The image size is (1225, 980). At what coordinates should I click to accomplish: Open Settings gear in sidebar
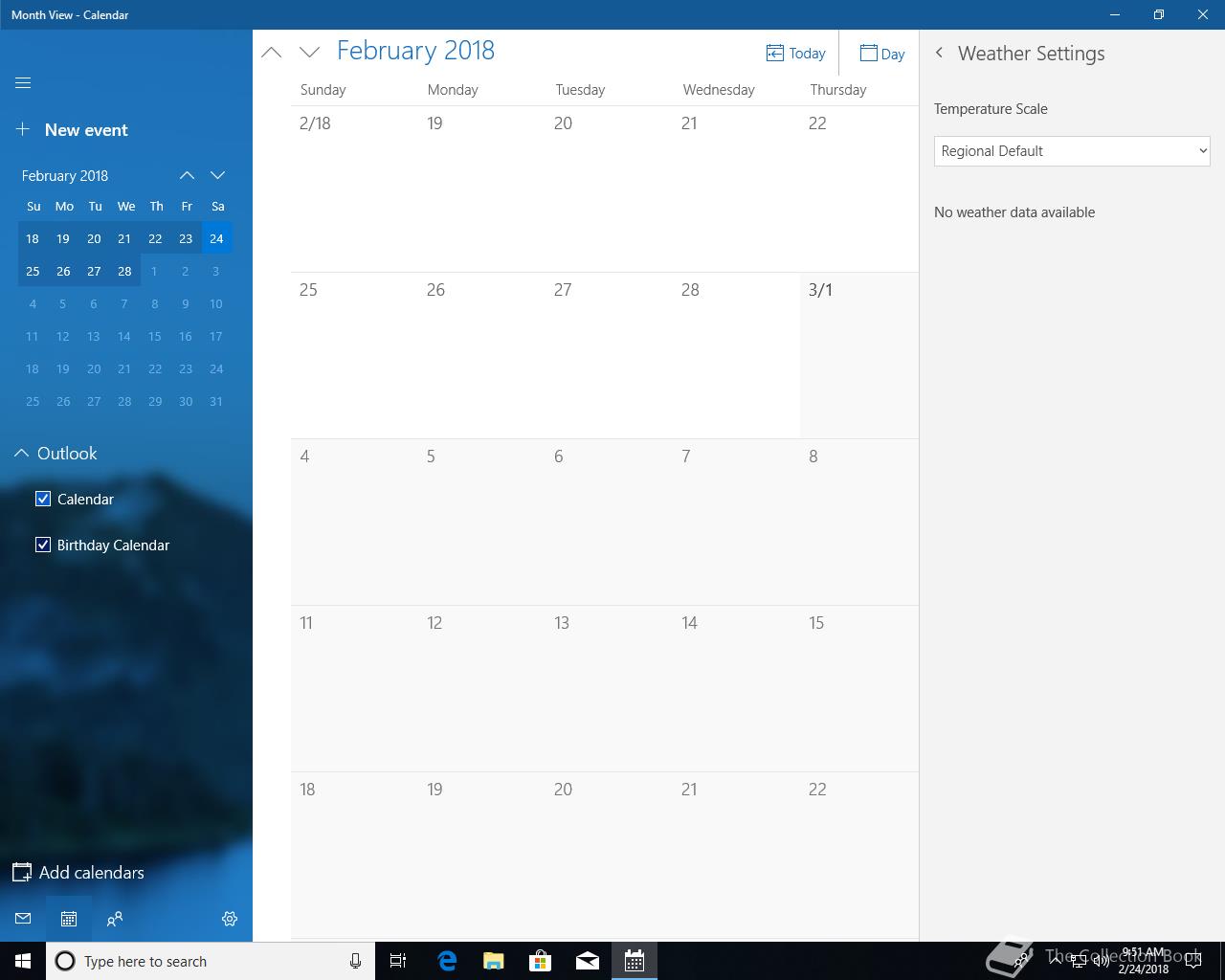coord(230,919)
